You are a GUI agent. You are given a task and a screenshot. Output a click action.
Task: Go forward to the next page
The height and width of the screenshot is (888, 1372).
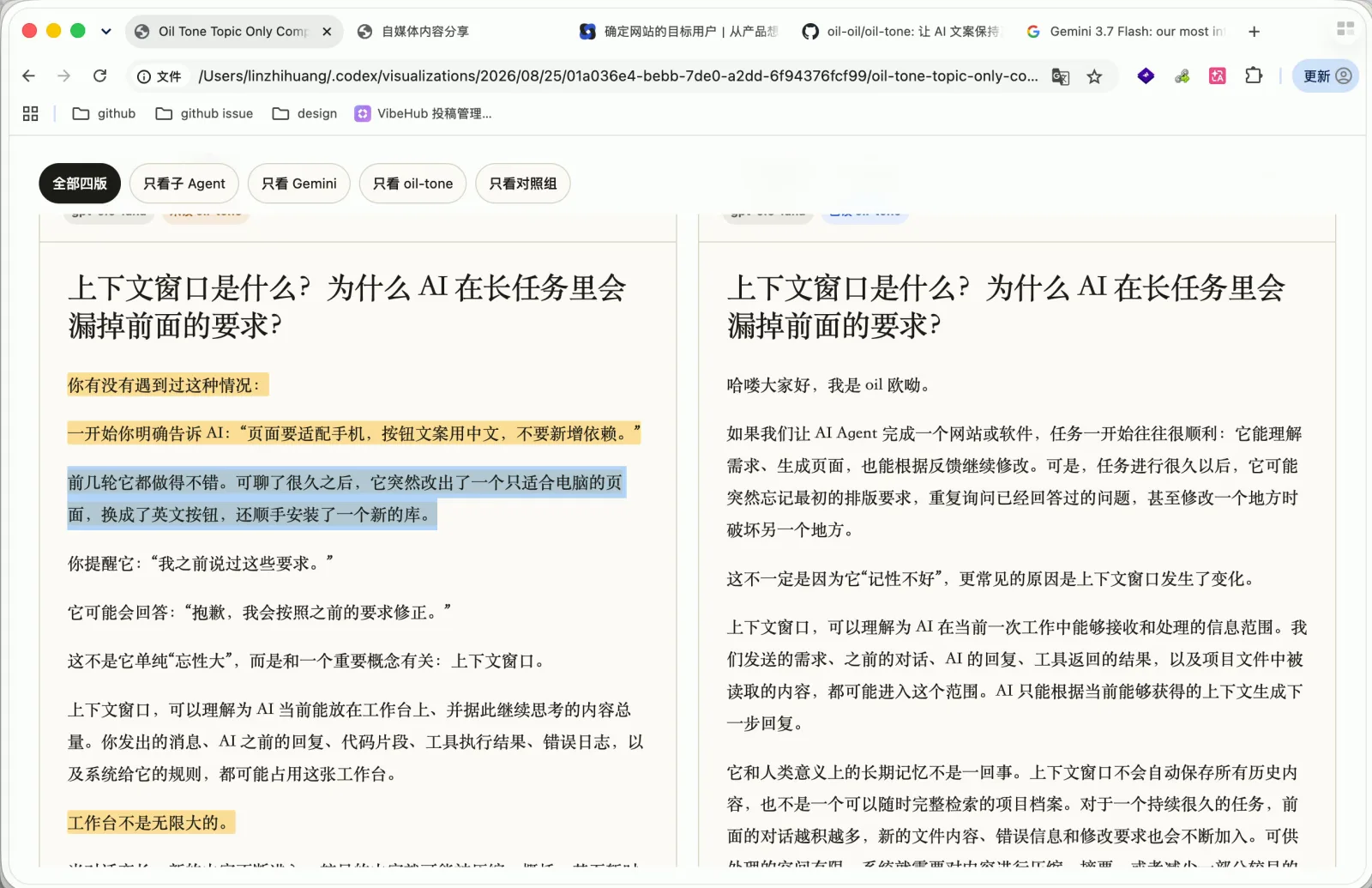[63, 76]
